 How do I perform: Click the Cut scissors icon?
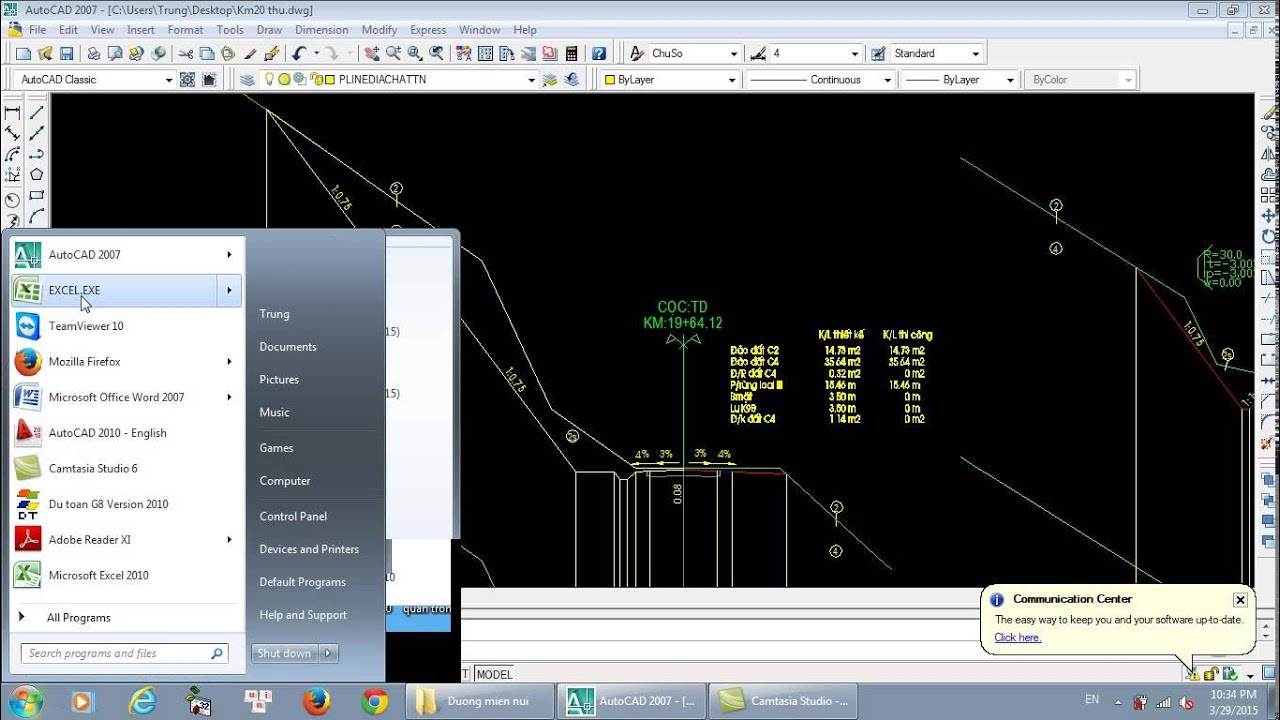[x=185, y=54]
